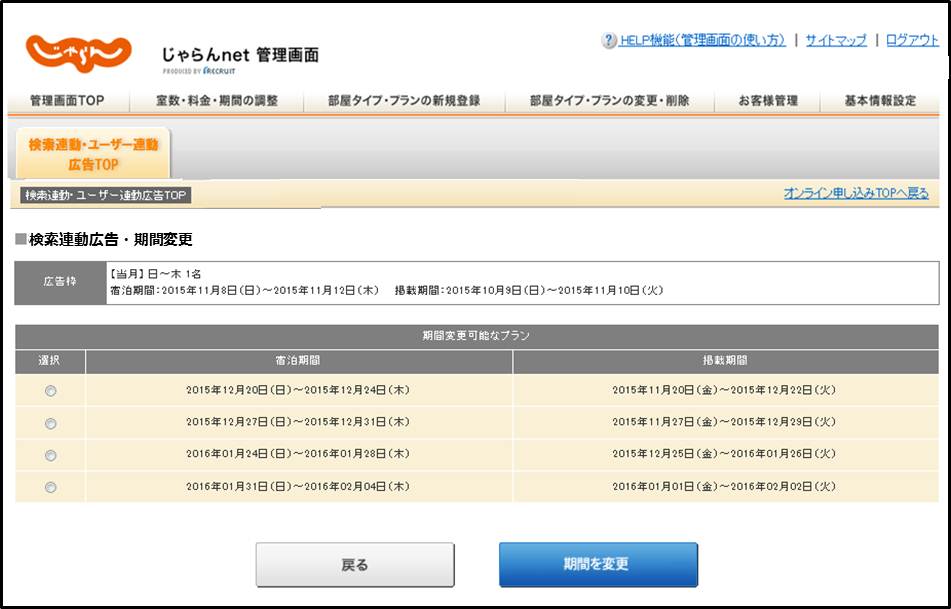Open the サイトマップ link
Screen dimensions: 951x609
point(836,41)
